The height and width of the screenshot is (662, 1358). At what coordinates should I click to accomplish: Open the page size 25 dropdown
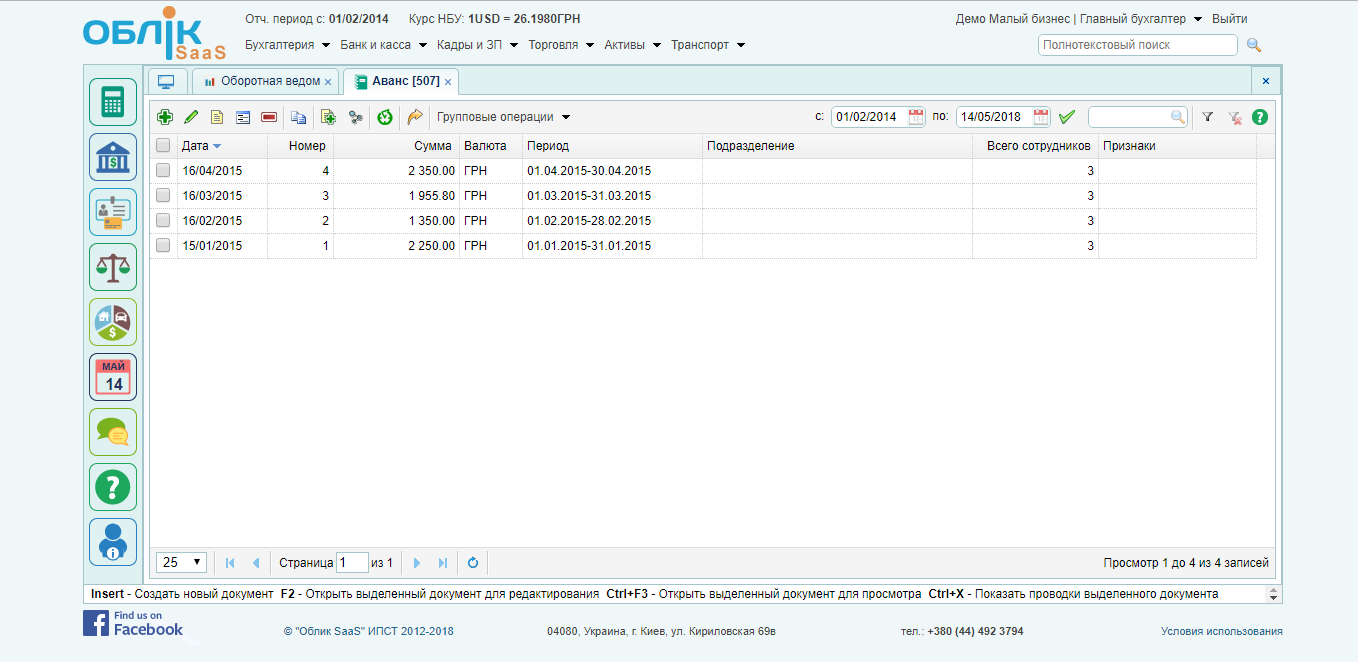182,563
